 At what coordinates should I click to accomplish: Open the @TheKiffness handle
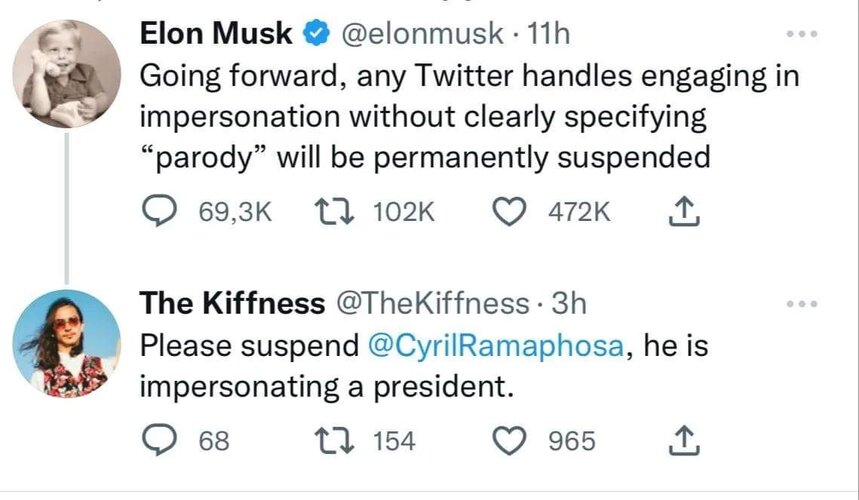coord(432,303)
